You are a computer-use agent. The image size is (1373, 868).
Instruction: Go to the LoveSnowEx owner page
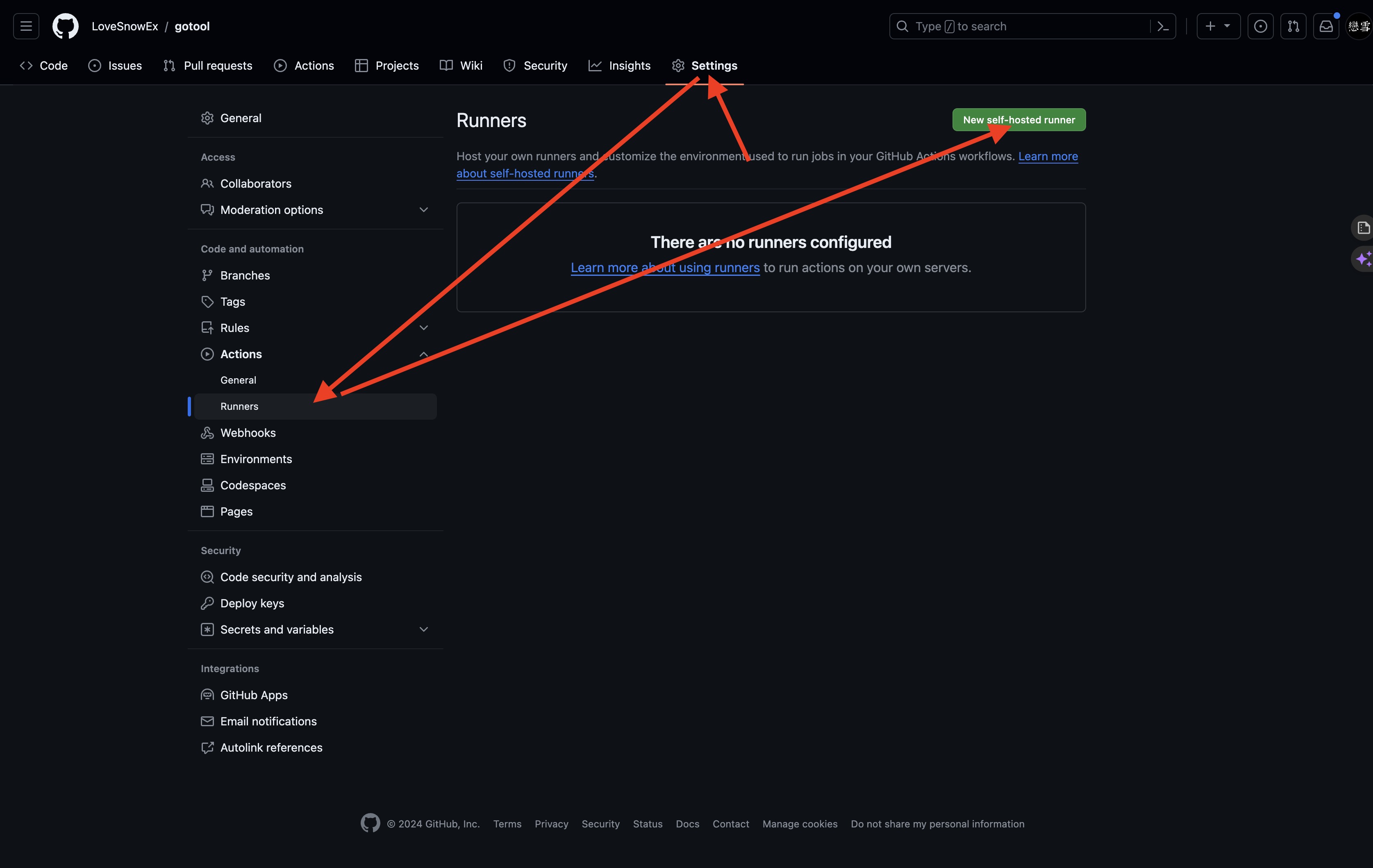click(x=125, y=26)
